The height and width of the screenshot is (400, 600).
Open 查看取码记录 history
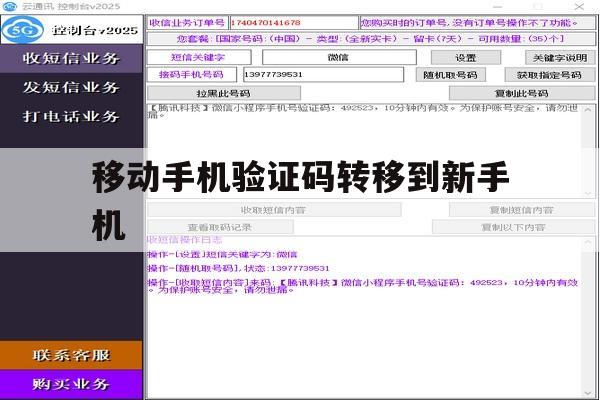[x=220, y=227]
